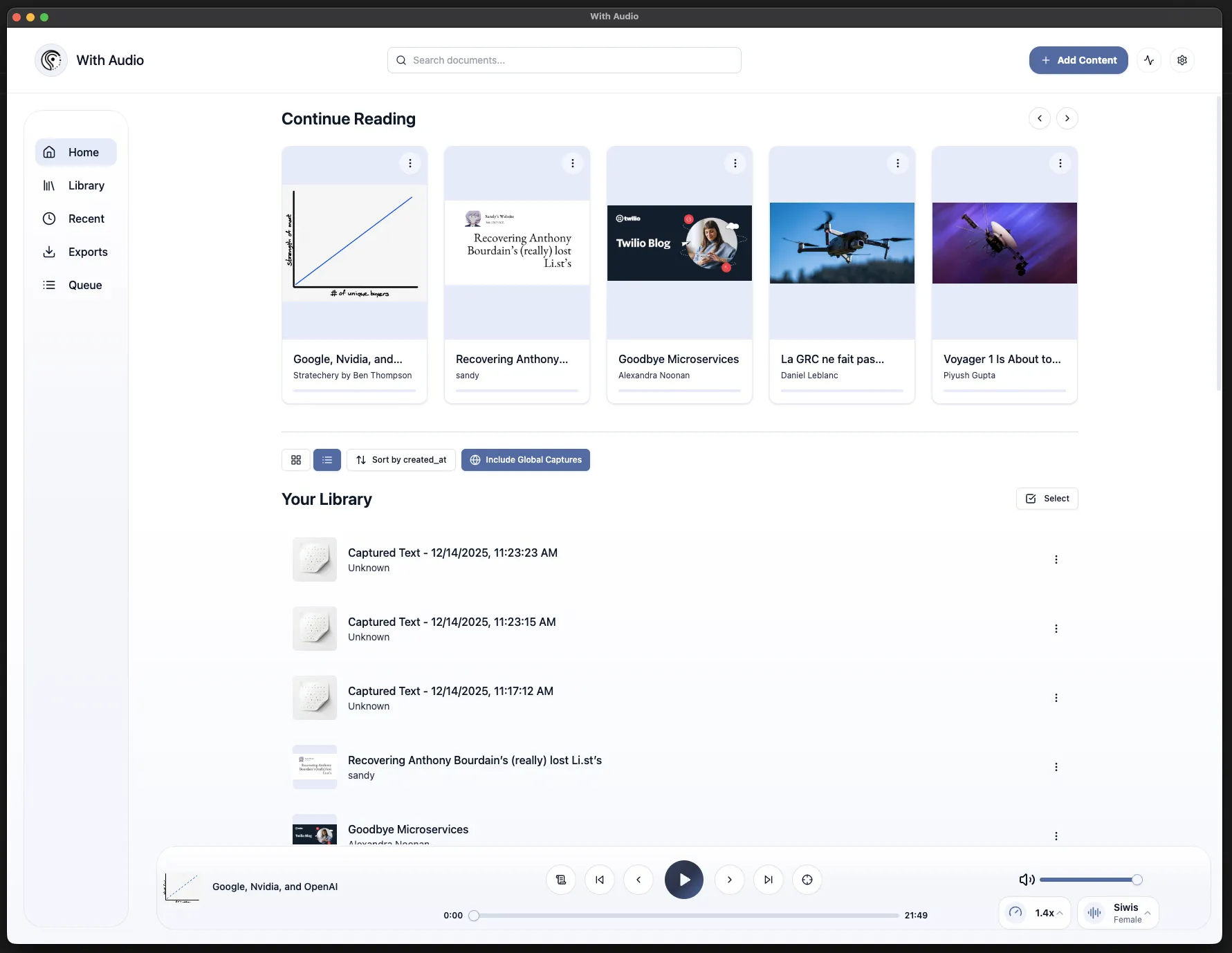
Task: Open the activity pulse icon in header
Action: pyautogui.click(x=1149, y=60)
